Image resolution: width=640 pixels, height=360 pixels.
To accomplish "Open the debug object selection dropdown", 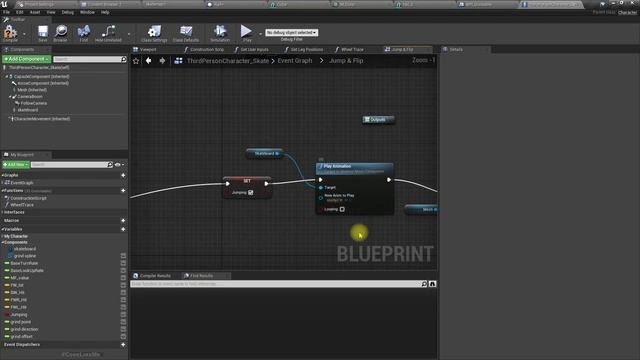I will pyautogui.click(x=291, y=32).
